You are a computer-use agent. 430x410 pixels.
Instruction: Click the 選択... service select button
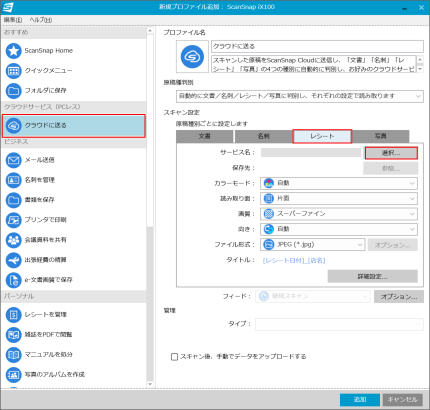click(391, 153)
